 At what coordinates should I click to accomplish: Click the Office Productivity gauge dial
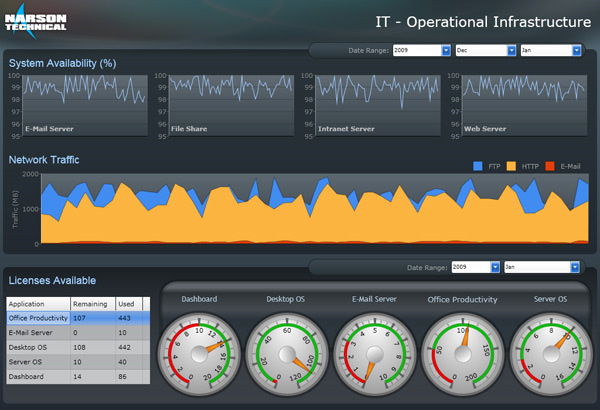pos(461,352)
